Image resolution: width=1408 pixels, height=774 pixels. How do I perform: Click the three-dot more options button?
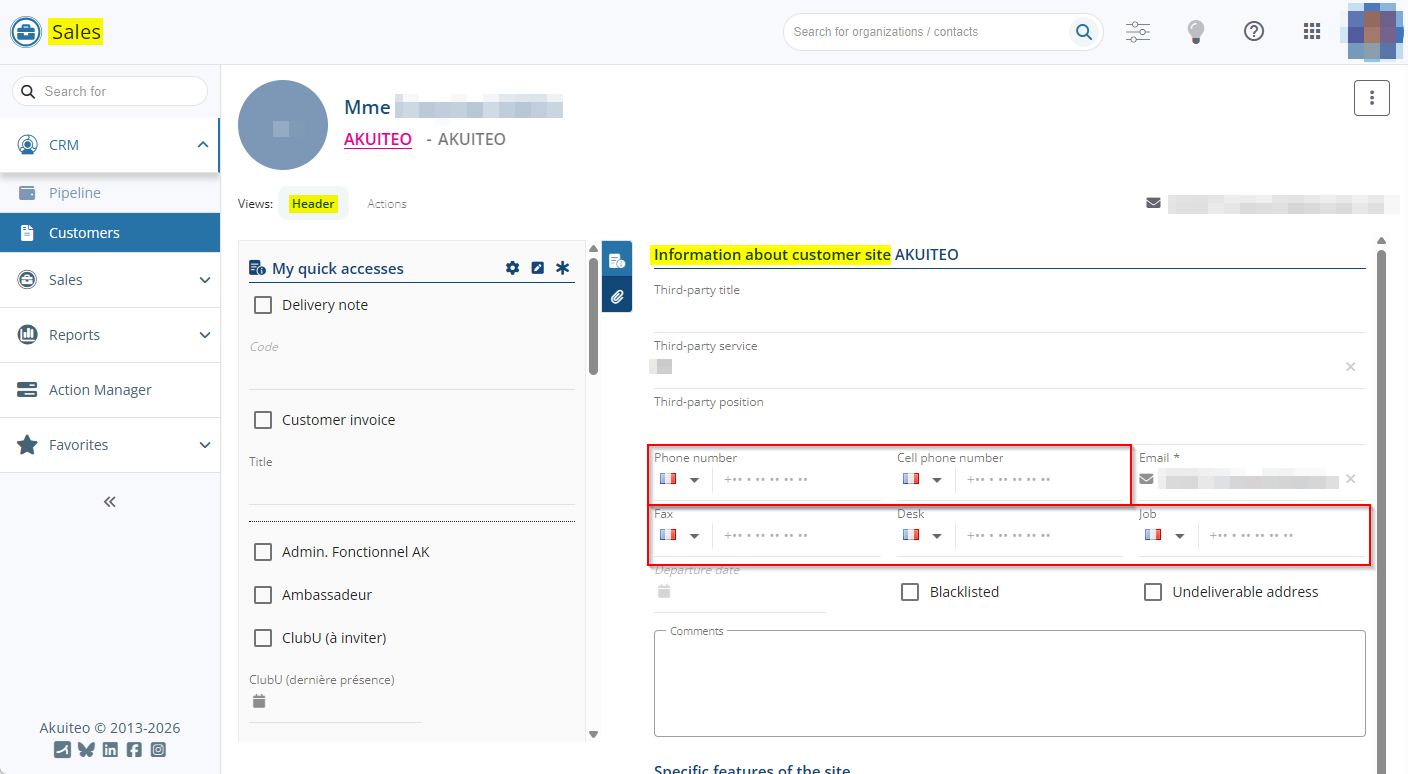[x=1371, y=98]
